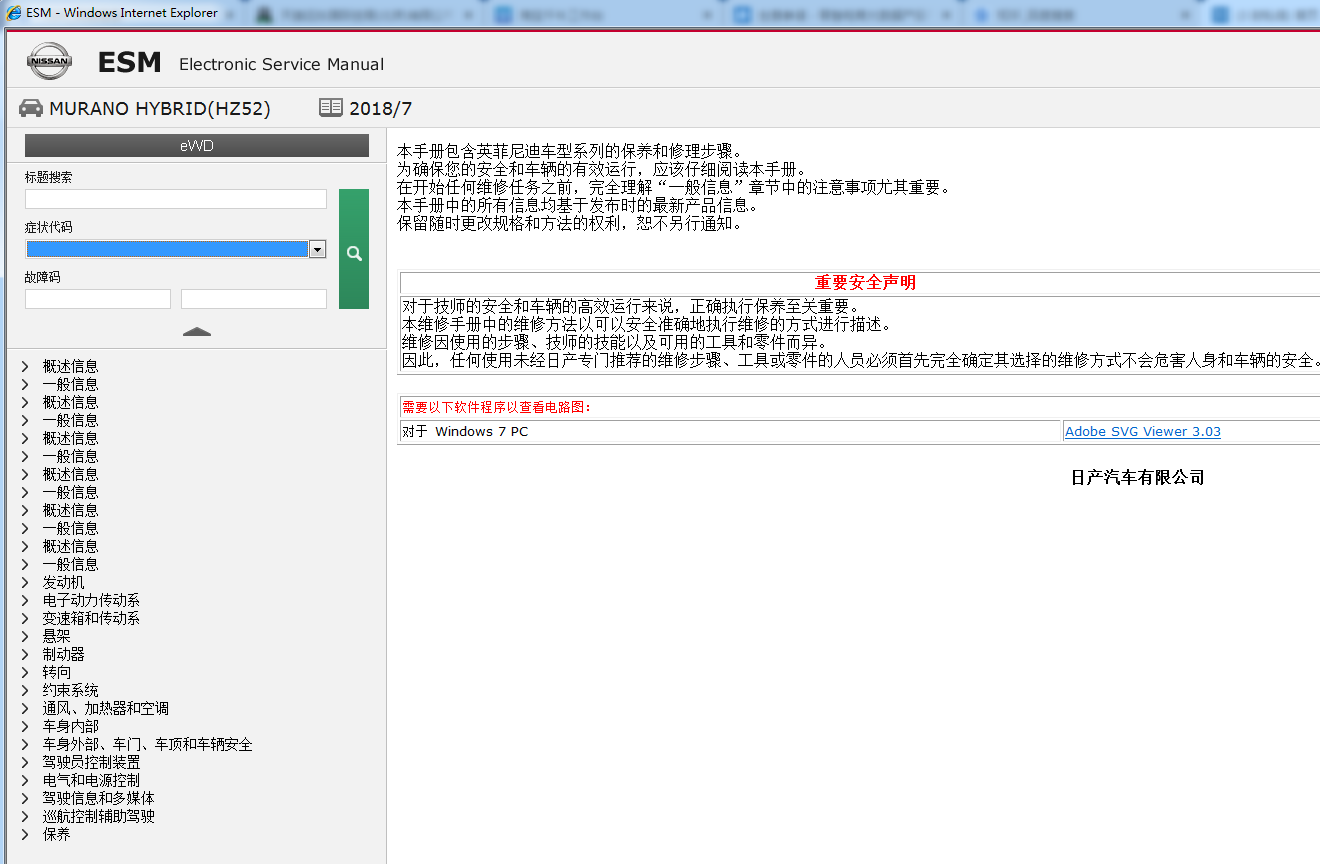Open the eWD wiring diagram button
The height and width of the screenshot is (864, 1320).
(x=197, y=146)
